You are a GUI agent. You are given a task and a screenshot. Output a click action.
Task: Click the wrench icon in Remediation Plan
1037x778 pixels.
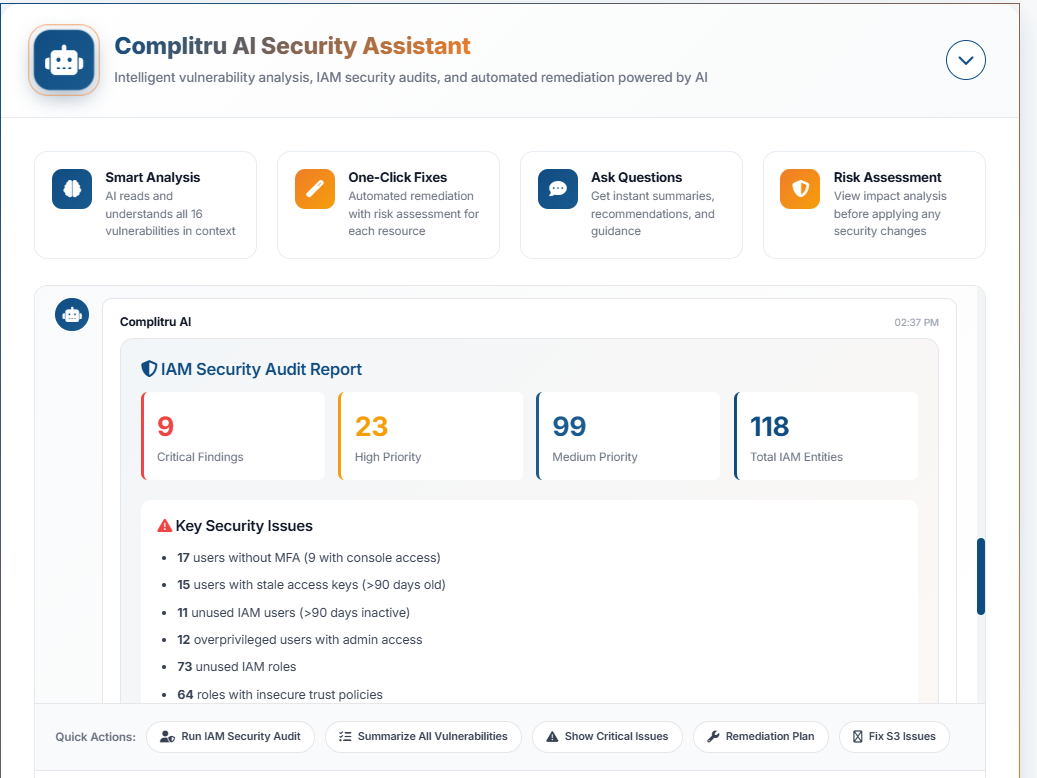[x=713, y=736]
